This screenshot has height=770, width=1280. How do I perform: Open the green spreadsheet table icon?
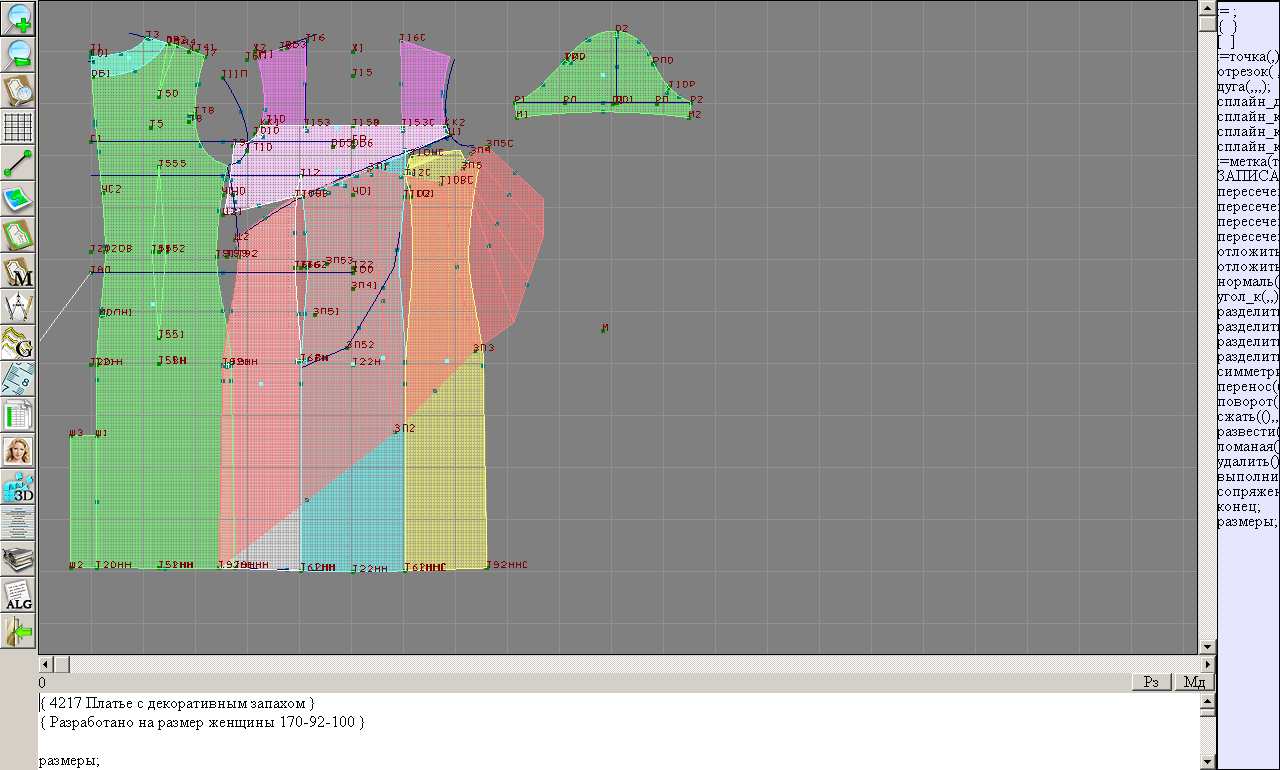pos(19,415)
